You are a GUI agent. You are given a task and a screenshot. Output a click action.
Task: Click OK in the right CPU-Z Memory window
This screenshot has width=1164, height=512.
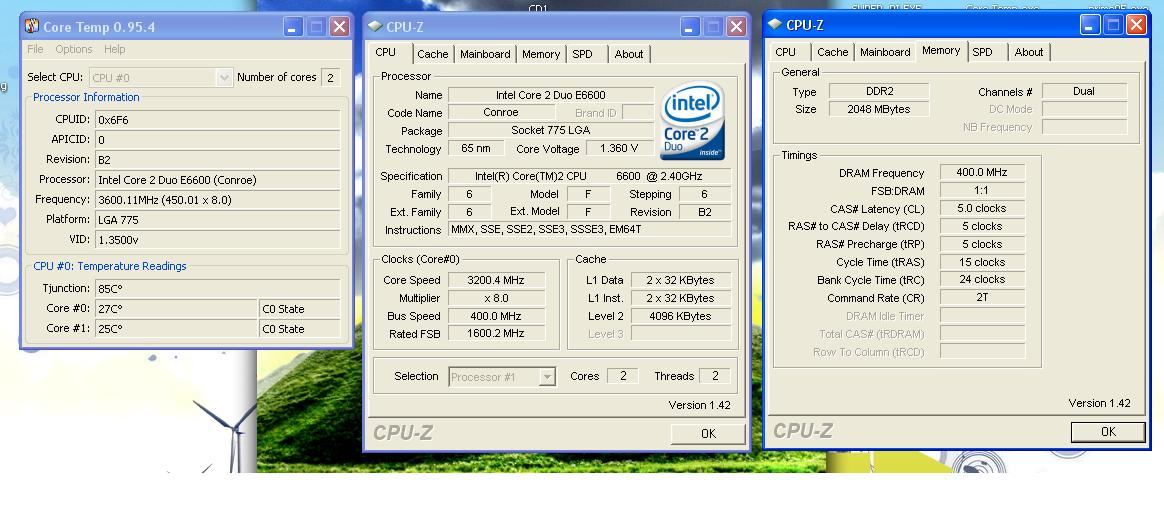[1108, 432]
